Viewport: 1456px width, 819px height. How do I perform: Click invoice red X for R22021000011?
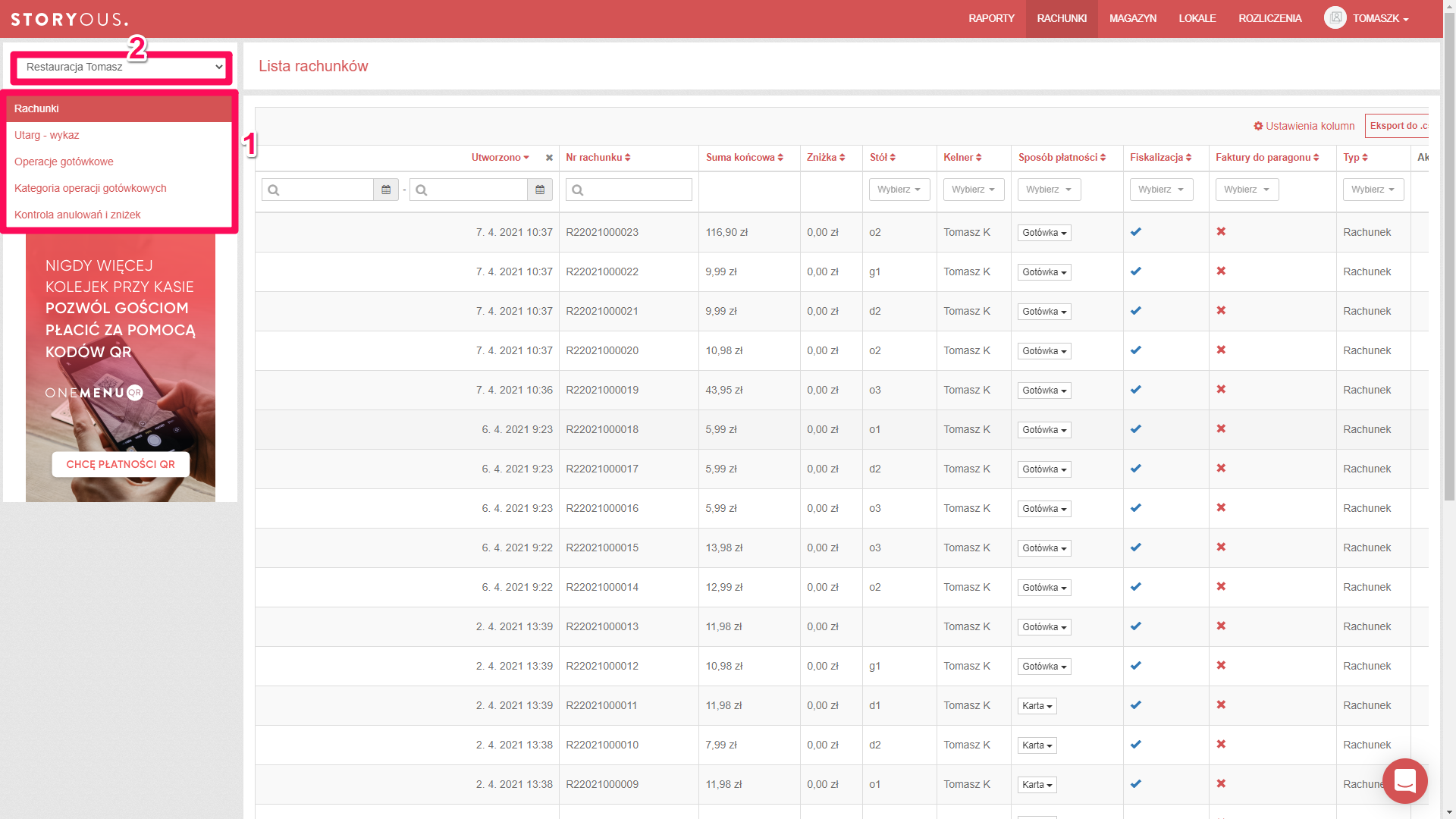tap(1221, 704)
